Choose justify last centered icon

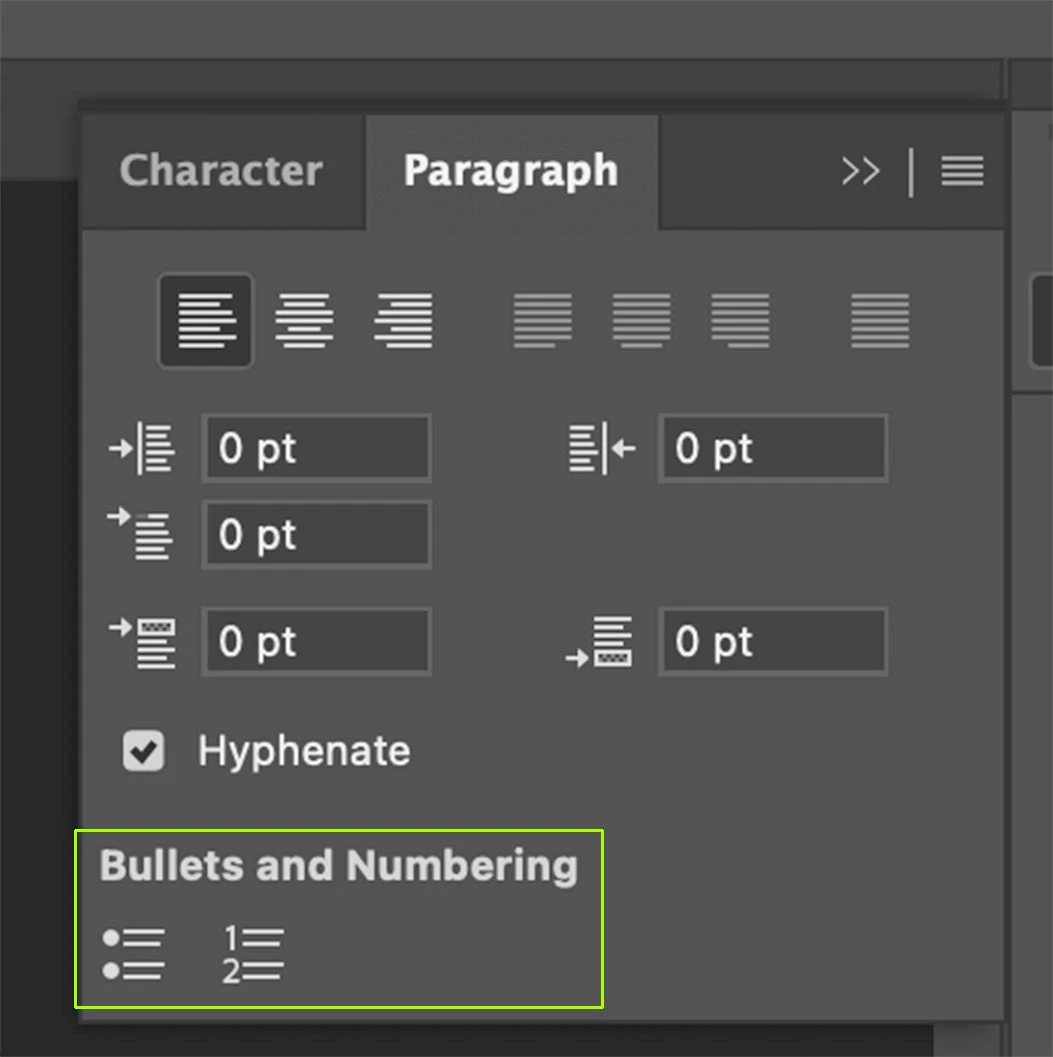(x=641, y=321)
